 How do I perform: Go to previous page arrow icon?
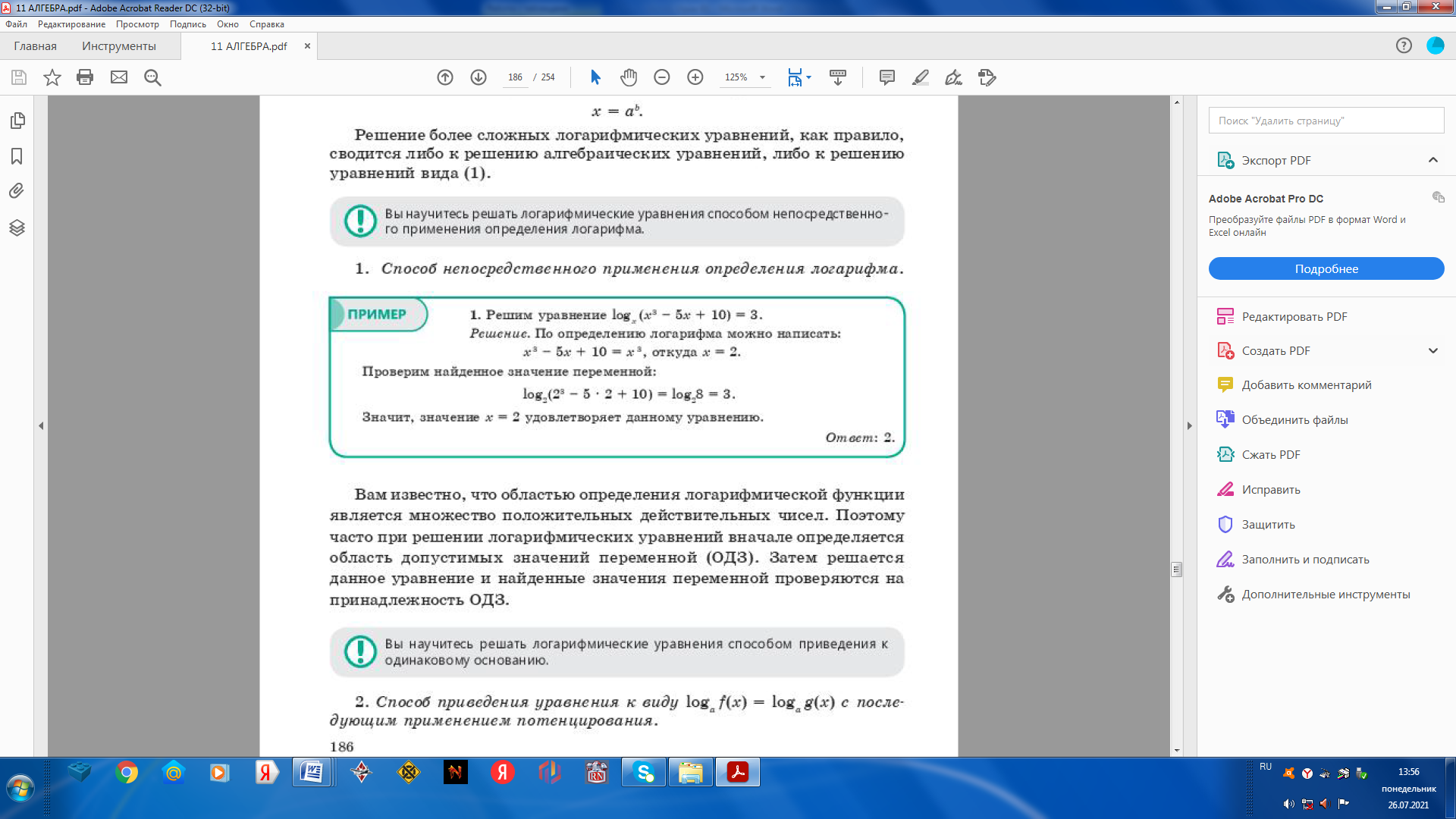[x=445, y=77]
